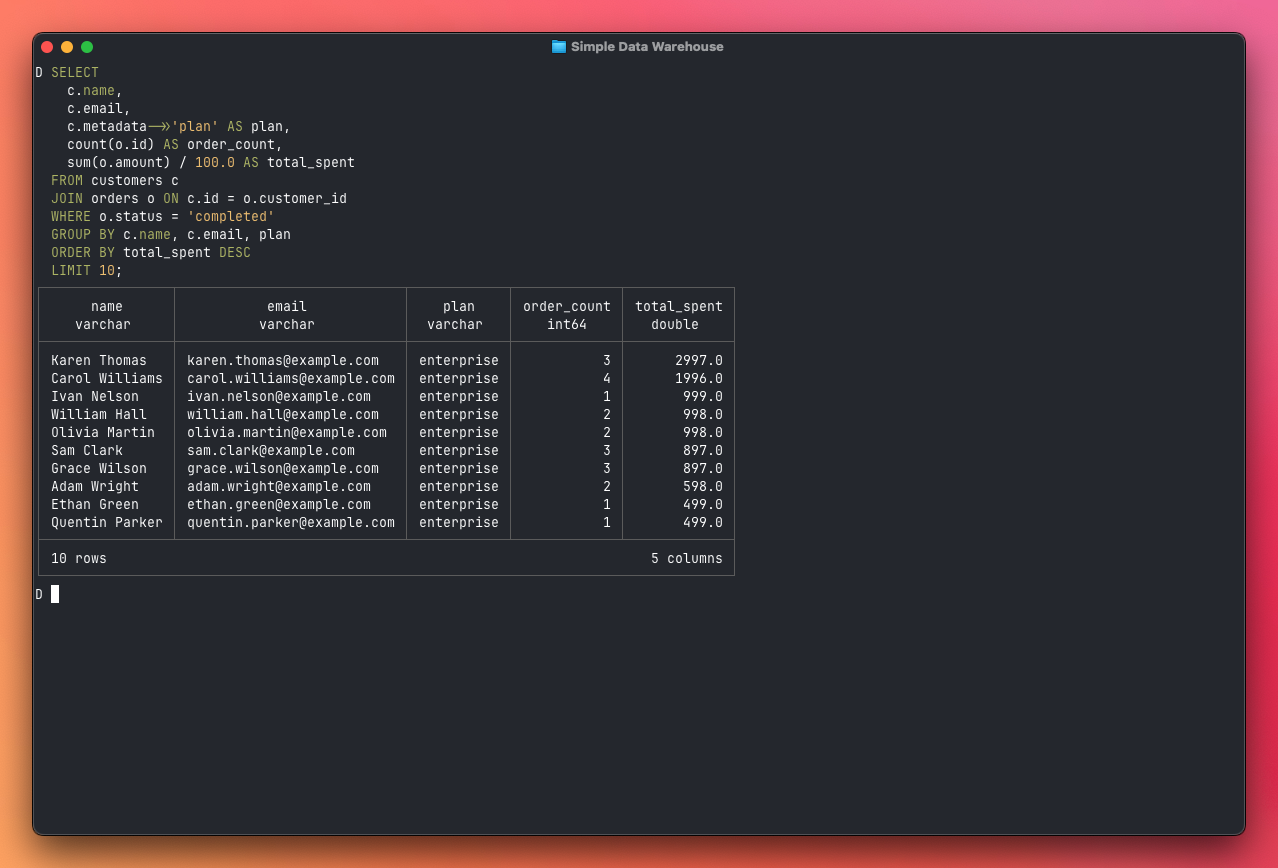
Task: Click the Simple Data Warehouse window title
Action: (647, 47)
